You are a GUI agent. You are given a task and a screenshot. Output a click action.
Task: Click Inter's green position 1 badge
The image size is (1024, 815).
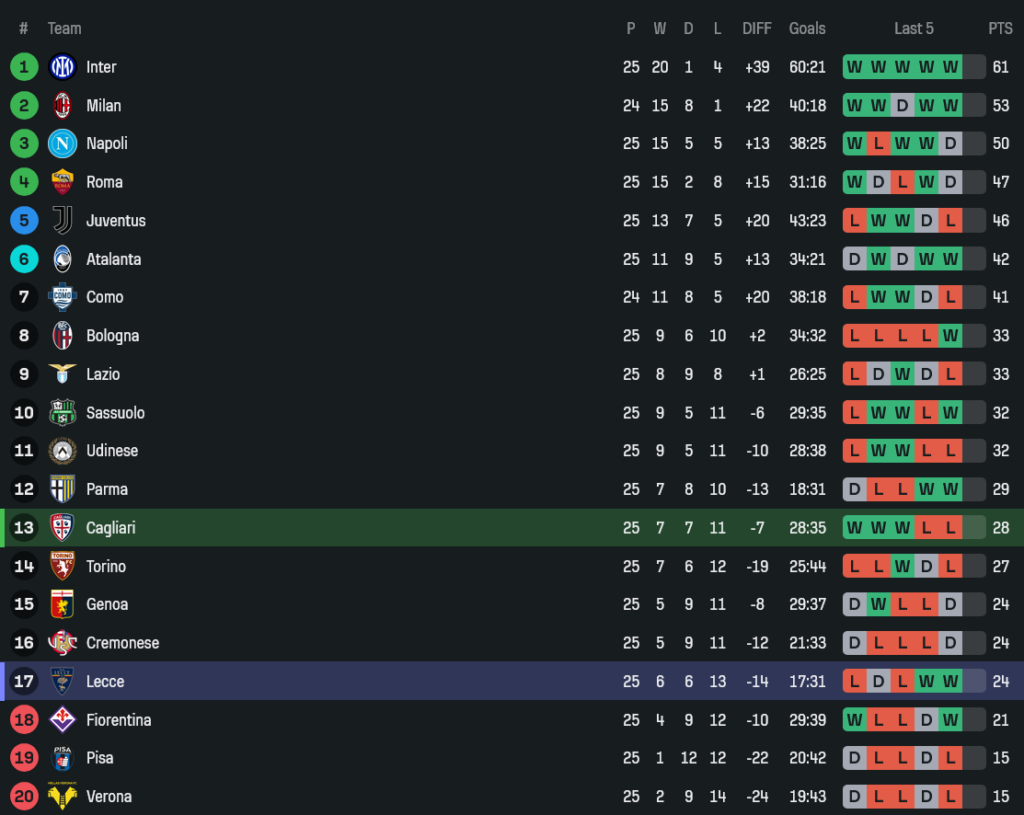pos(24,67)
